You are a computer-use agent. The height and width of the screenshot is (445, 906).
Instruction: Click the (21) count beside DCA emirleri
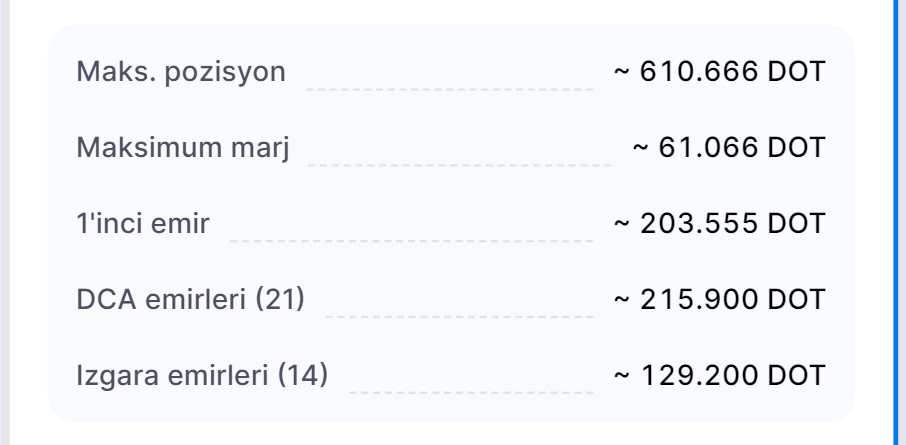click(282, 299)
